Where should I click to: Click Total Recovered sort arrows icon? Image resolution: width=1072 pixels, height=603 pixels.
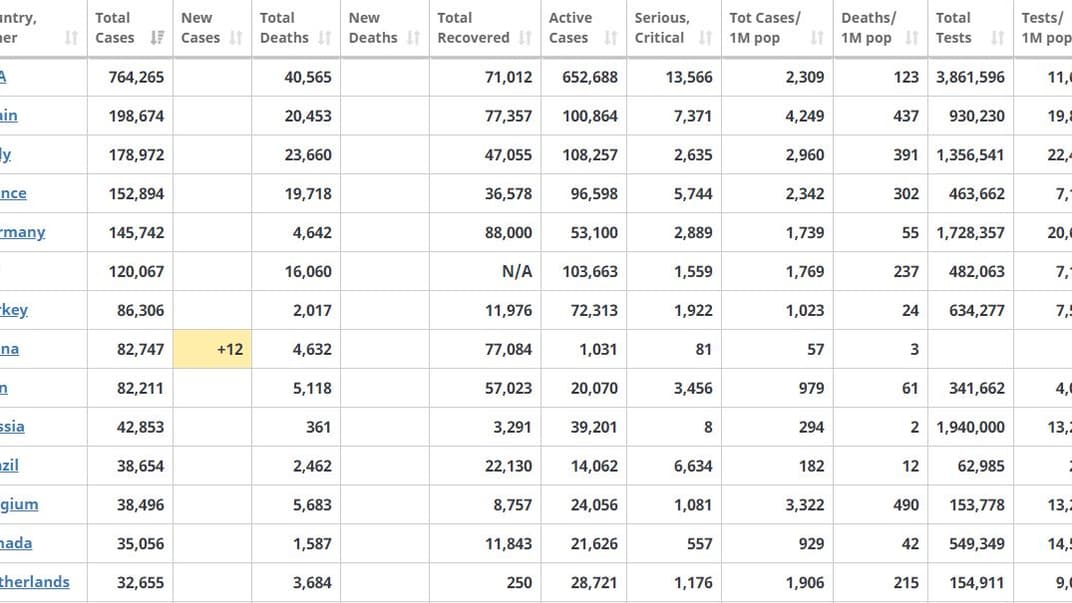pos(525,38)
